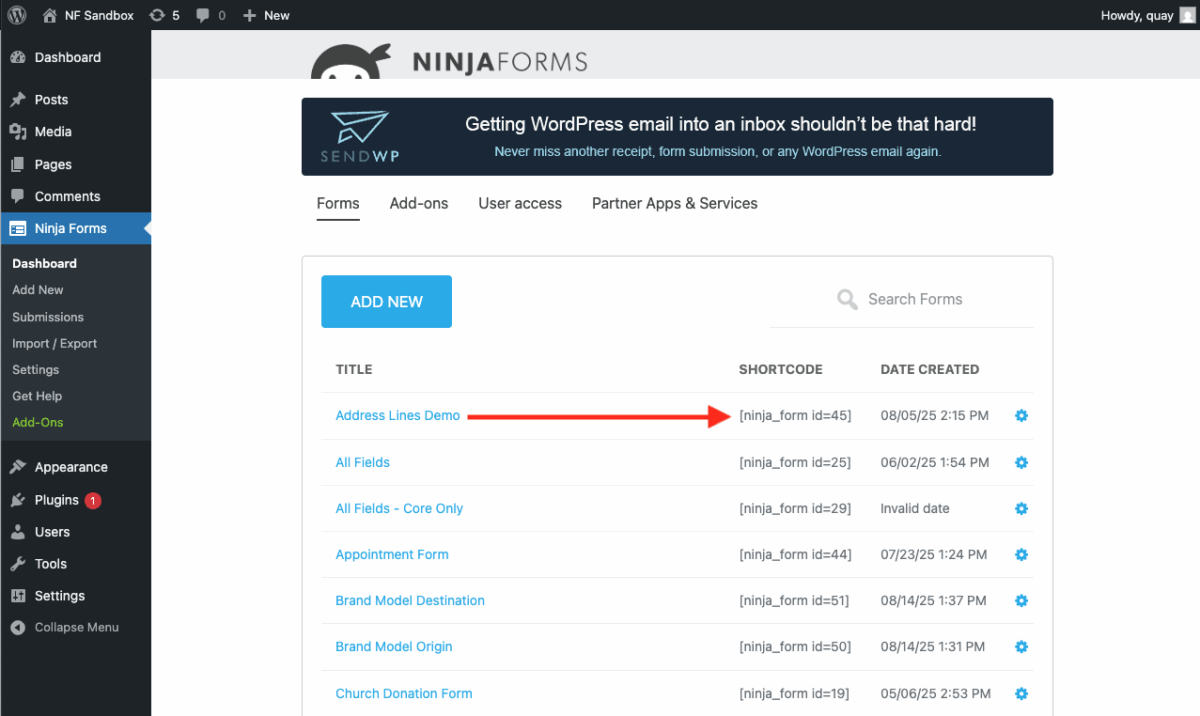
Task: Click the SendWP promotional banner
Action: (x=677, y=137)
